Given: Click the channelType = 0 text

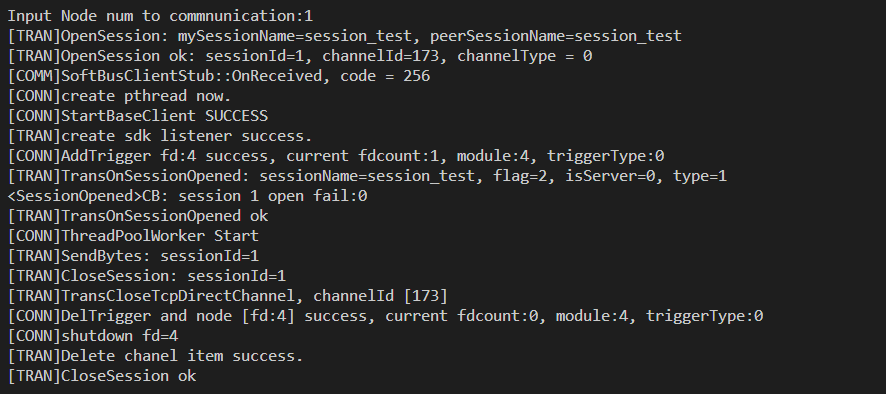Looking at the screenshot, I should point(524,56).
